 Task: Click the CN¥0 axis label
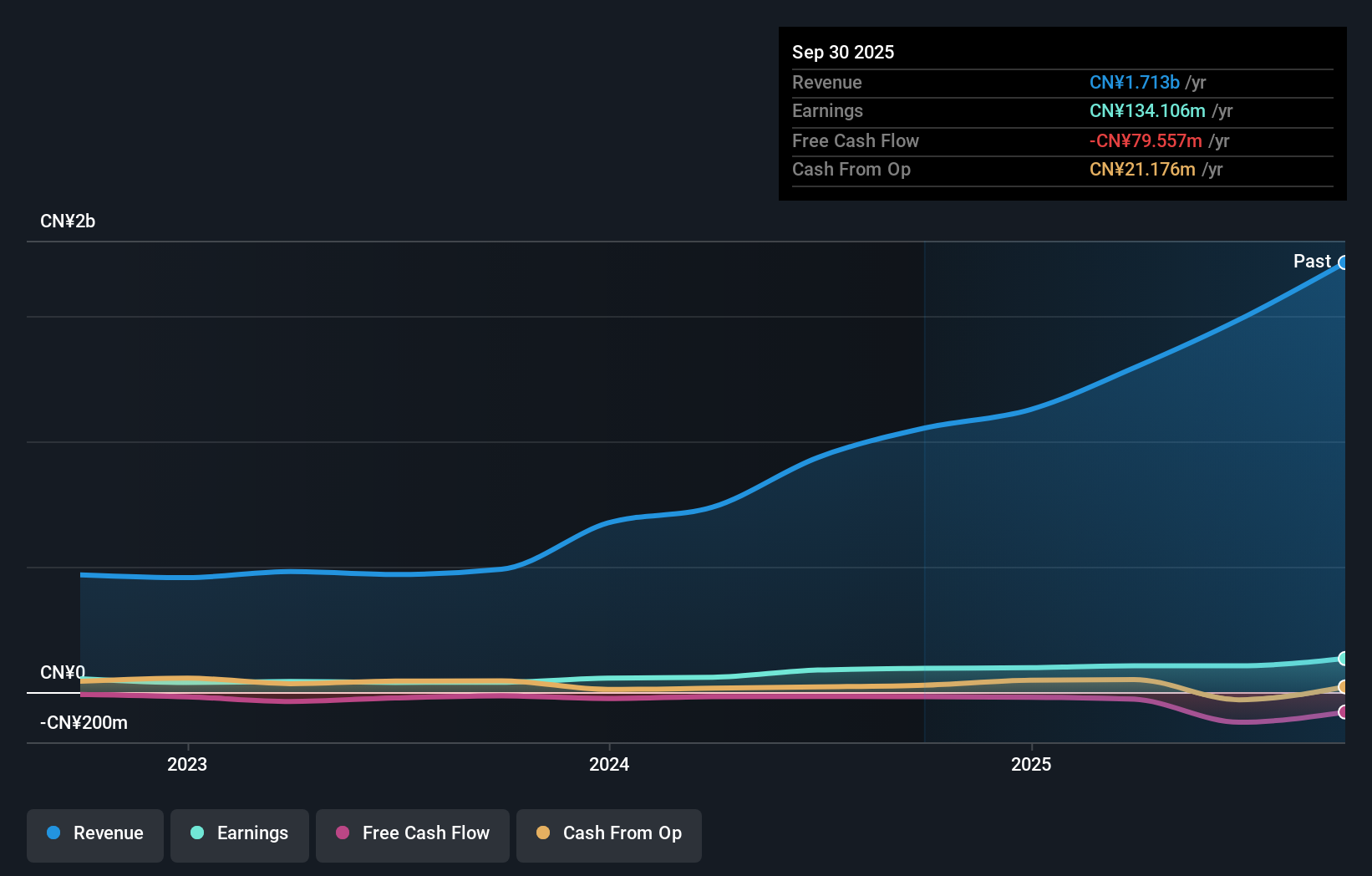point(63,673)
